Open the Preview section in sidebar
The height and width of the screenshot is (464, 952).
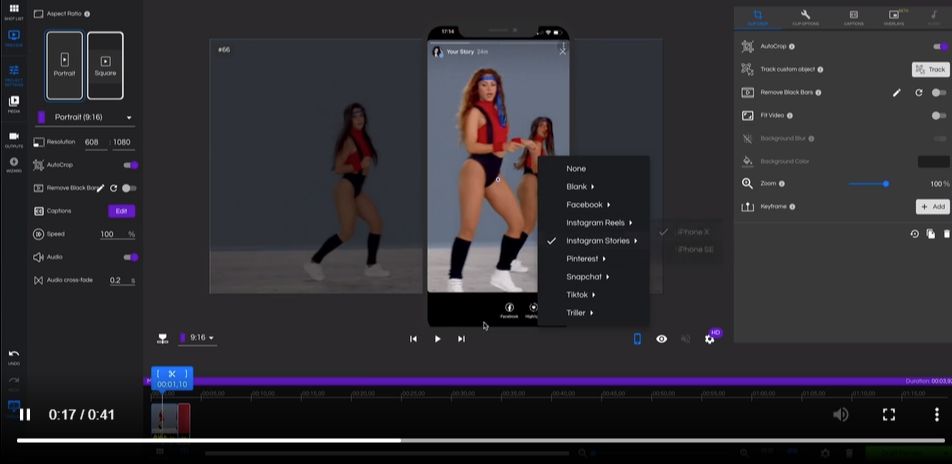pyautogui.click(x=13, y=38)
